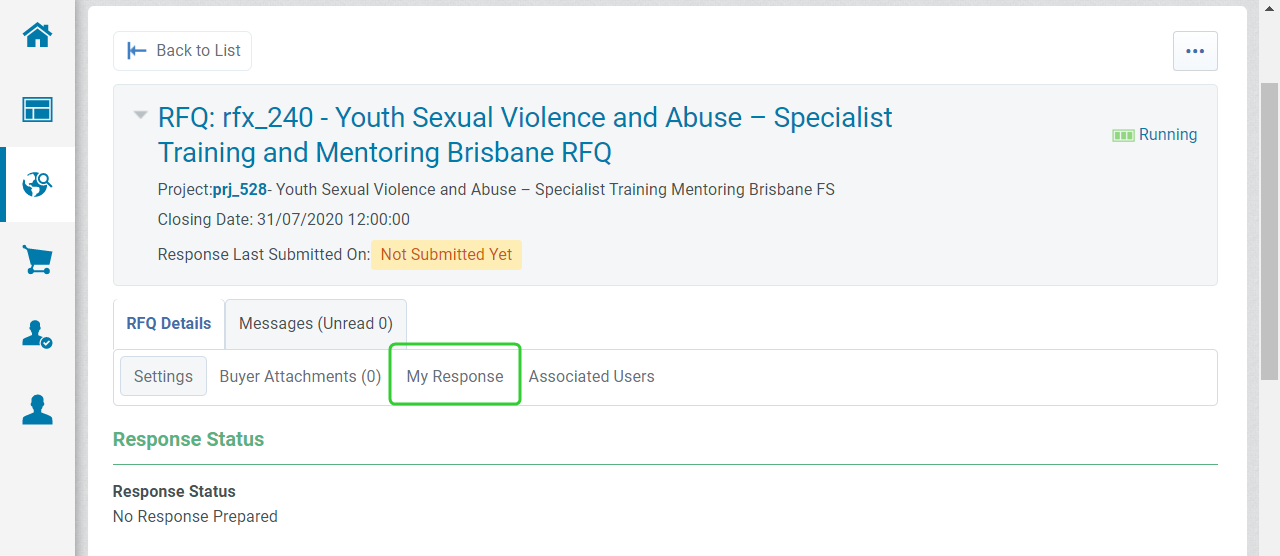Open the dashboard layout icon in sidebar
1280x556 pixels.
(x=37, y=109)
